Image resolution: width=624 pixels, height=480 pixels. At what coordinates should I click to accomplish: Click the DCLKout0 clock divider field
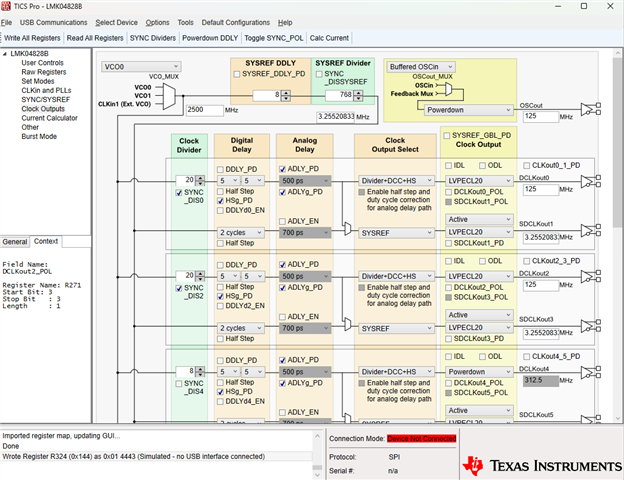point(185,180)
